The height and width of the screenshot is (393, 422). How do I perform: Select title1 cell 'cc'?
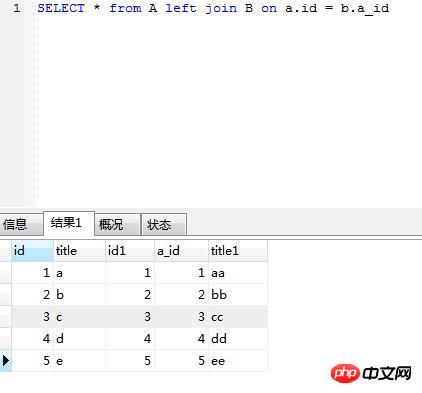coord(238,317)
